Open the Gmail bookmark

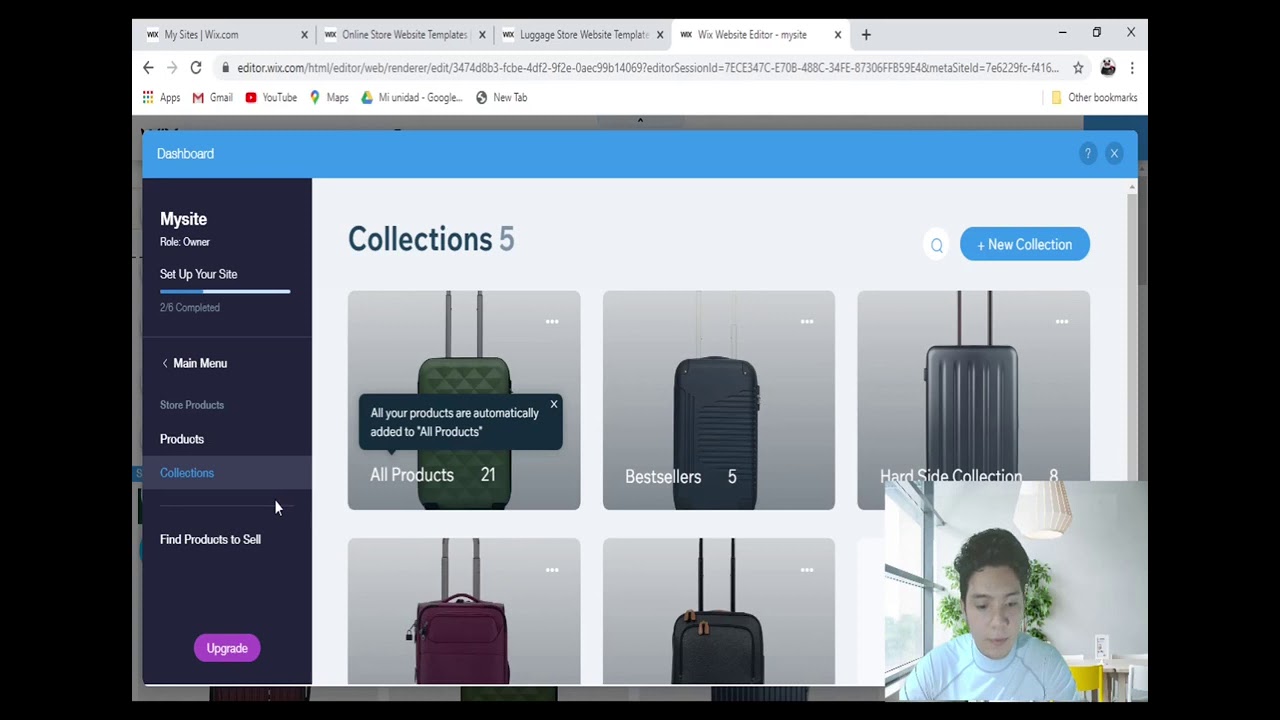pyautogui.click(x=213, y=97)
